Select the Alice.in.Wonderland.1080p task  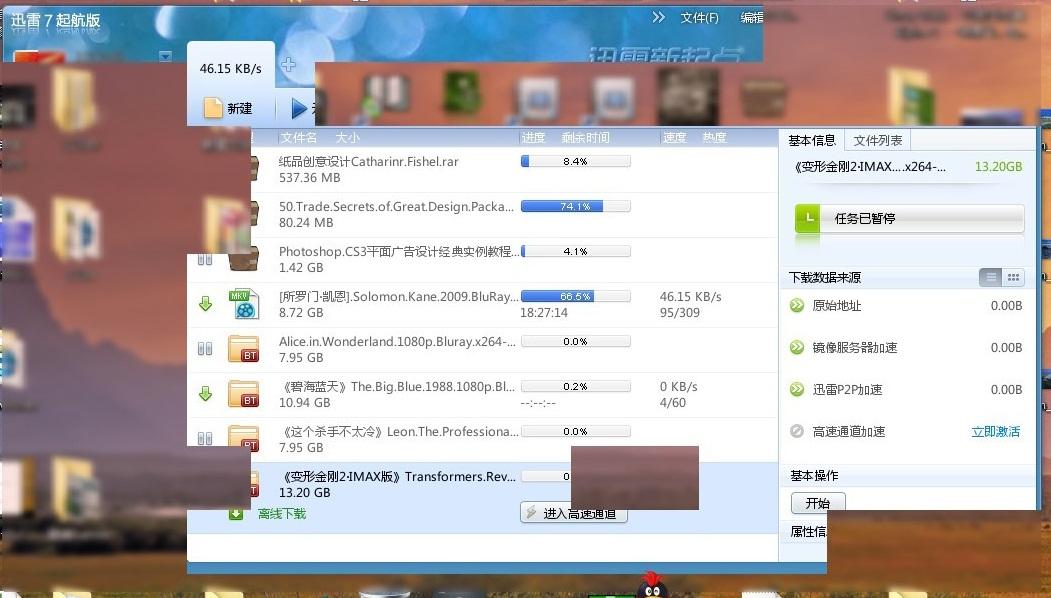click(397, 341)
